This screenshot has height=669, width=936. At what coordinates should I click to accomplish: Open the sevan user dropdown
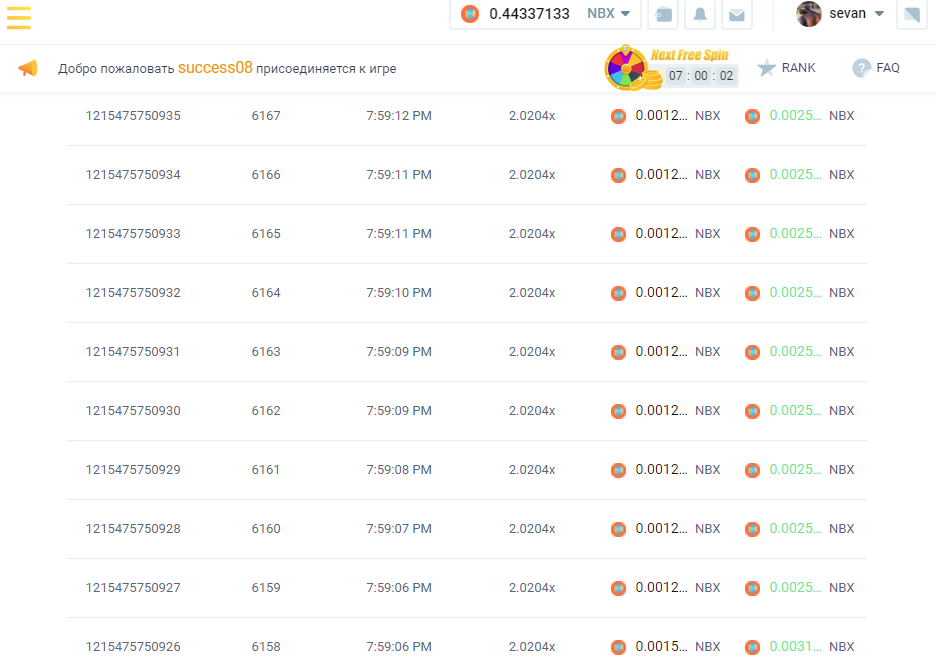(x=879, y=14)
